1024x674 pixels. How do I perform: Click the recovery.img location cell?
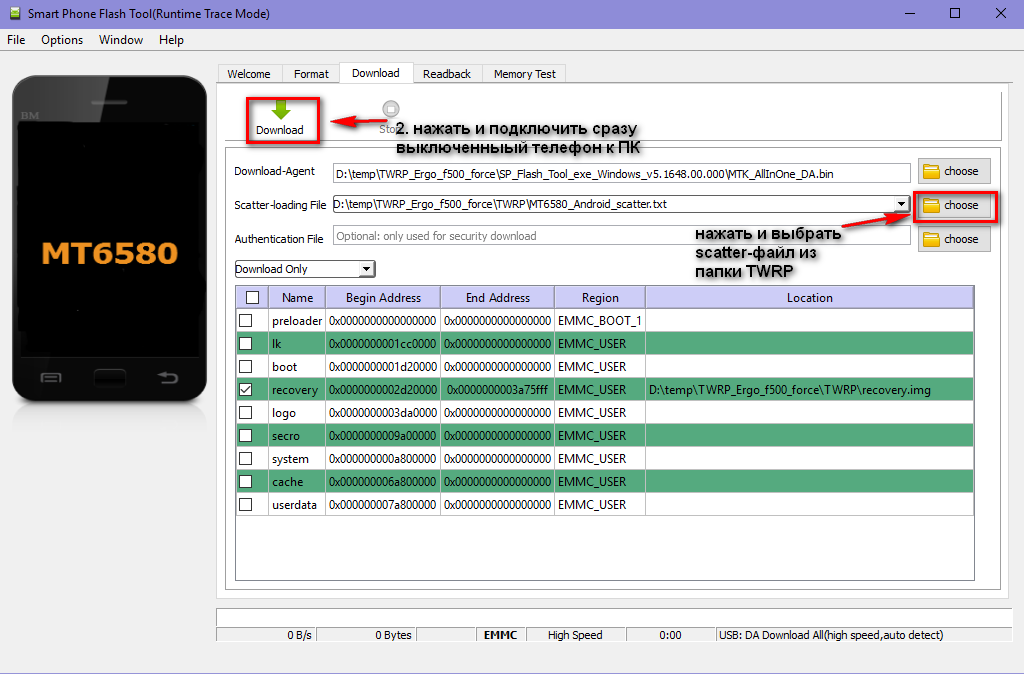tap(808, 390)
